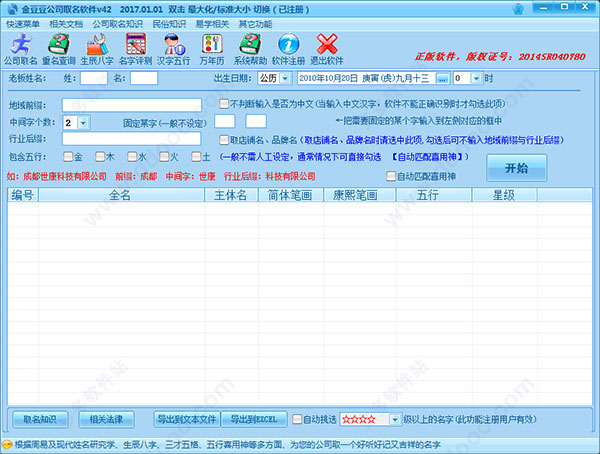Open the 公司取名知识 menu

(117, 24)
